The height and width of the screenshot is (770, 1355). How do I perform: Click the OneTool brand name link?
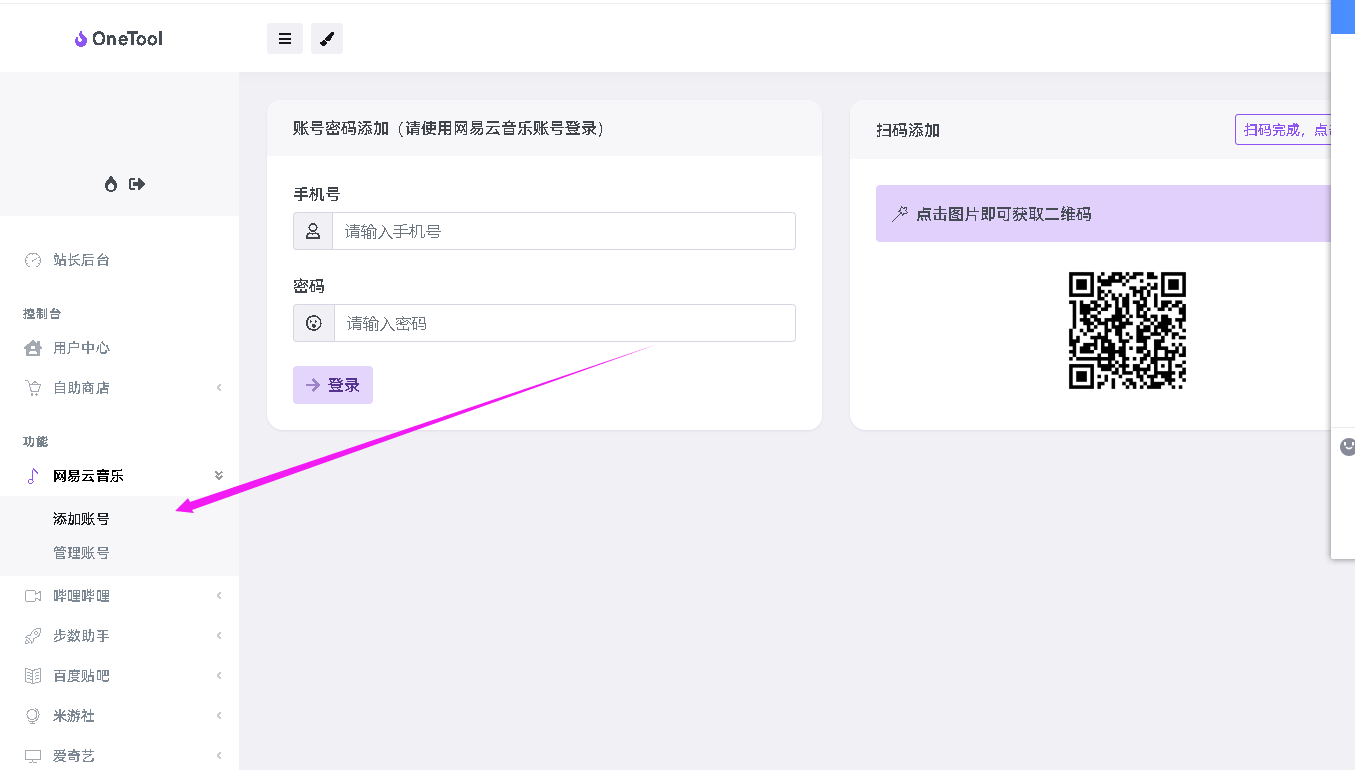(x=127, y=39)
